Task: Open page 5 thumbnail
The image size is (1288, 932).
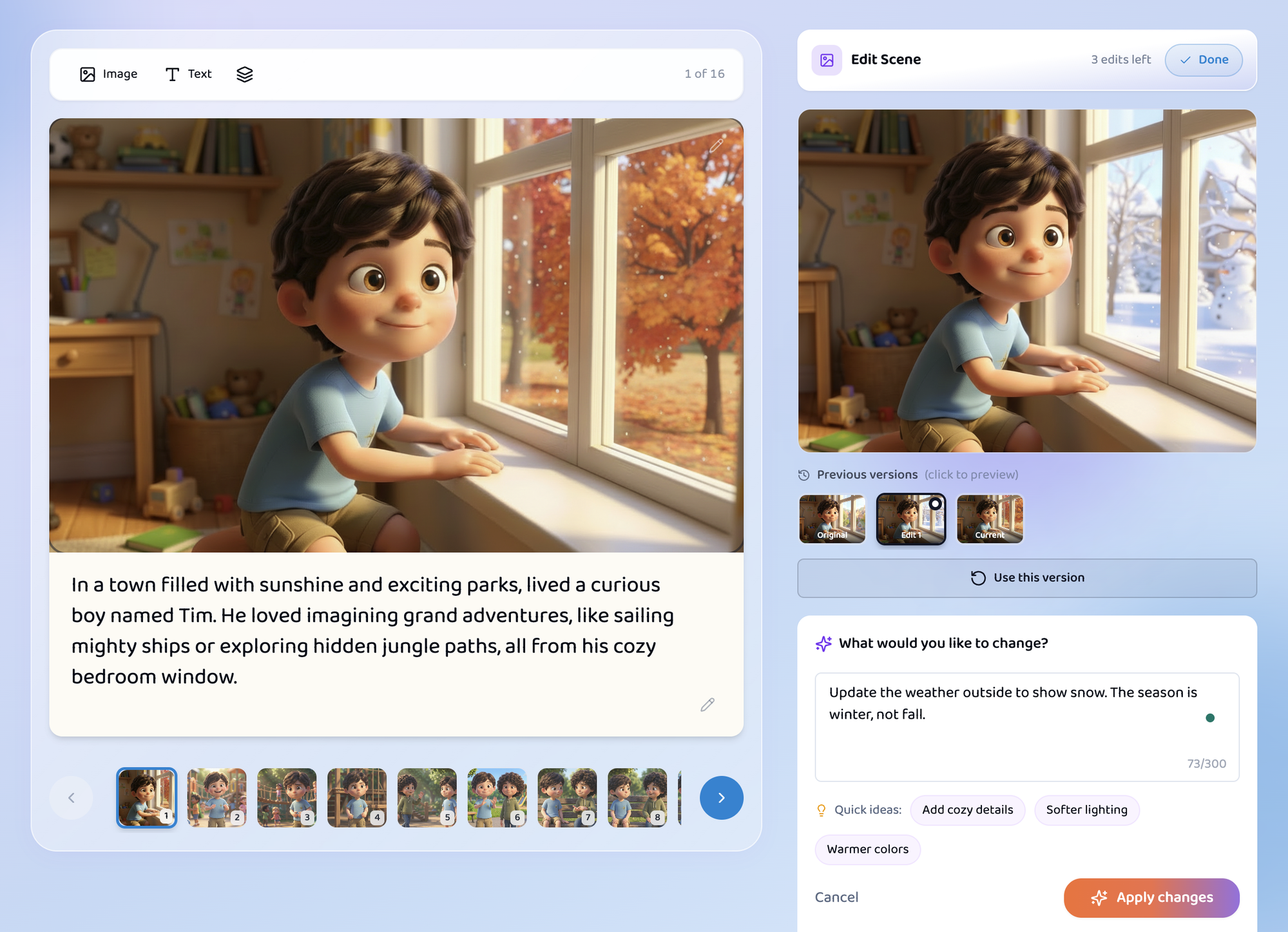Action: point(427,797)
